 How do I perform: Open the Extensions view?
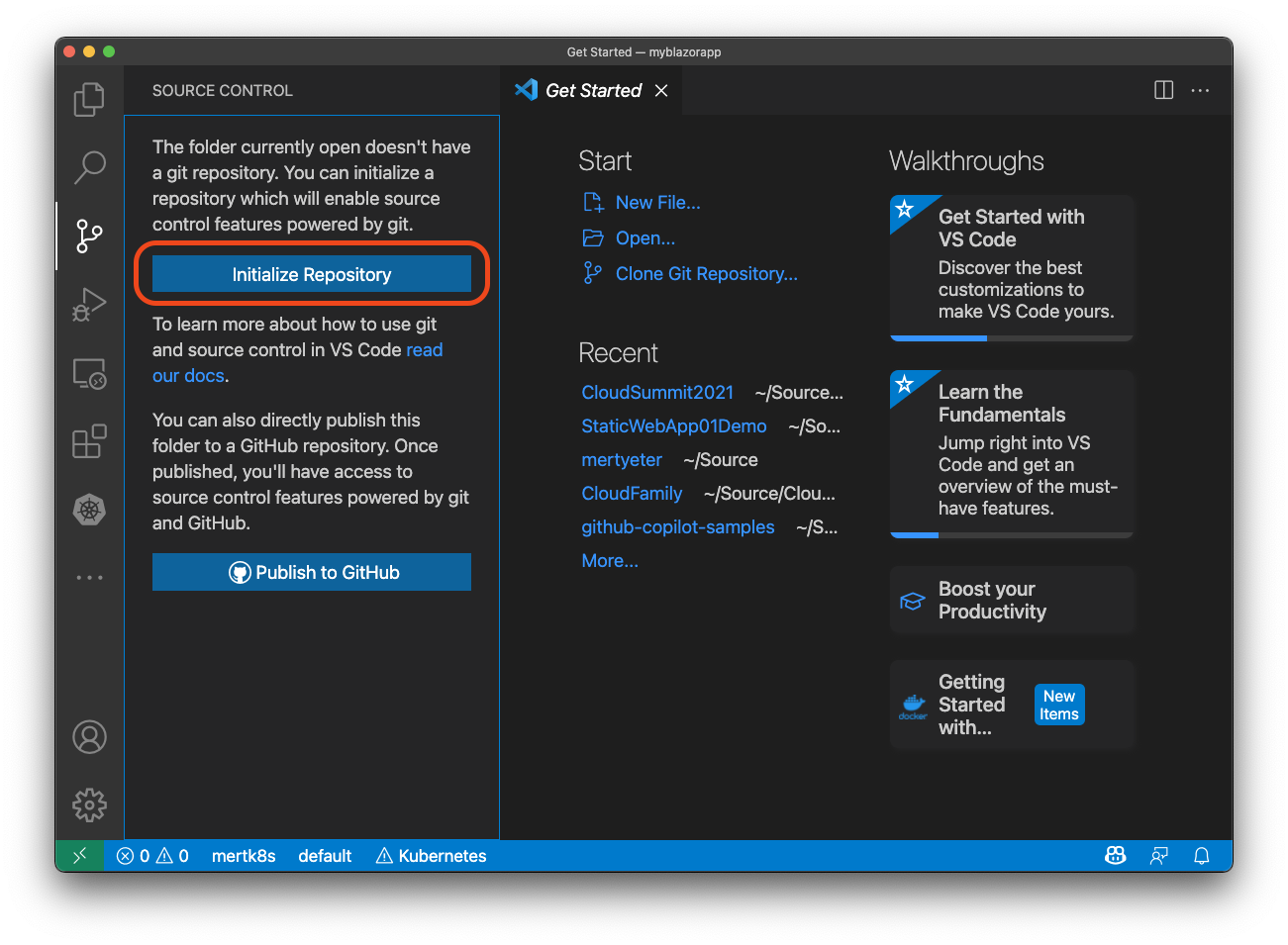click(x=89, y=441)
